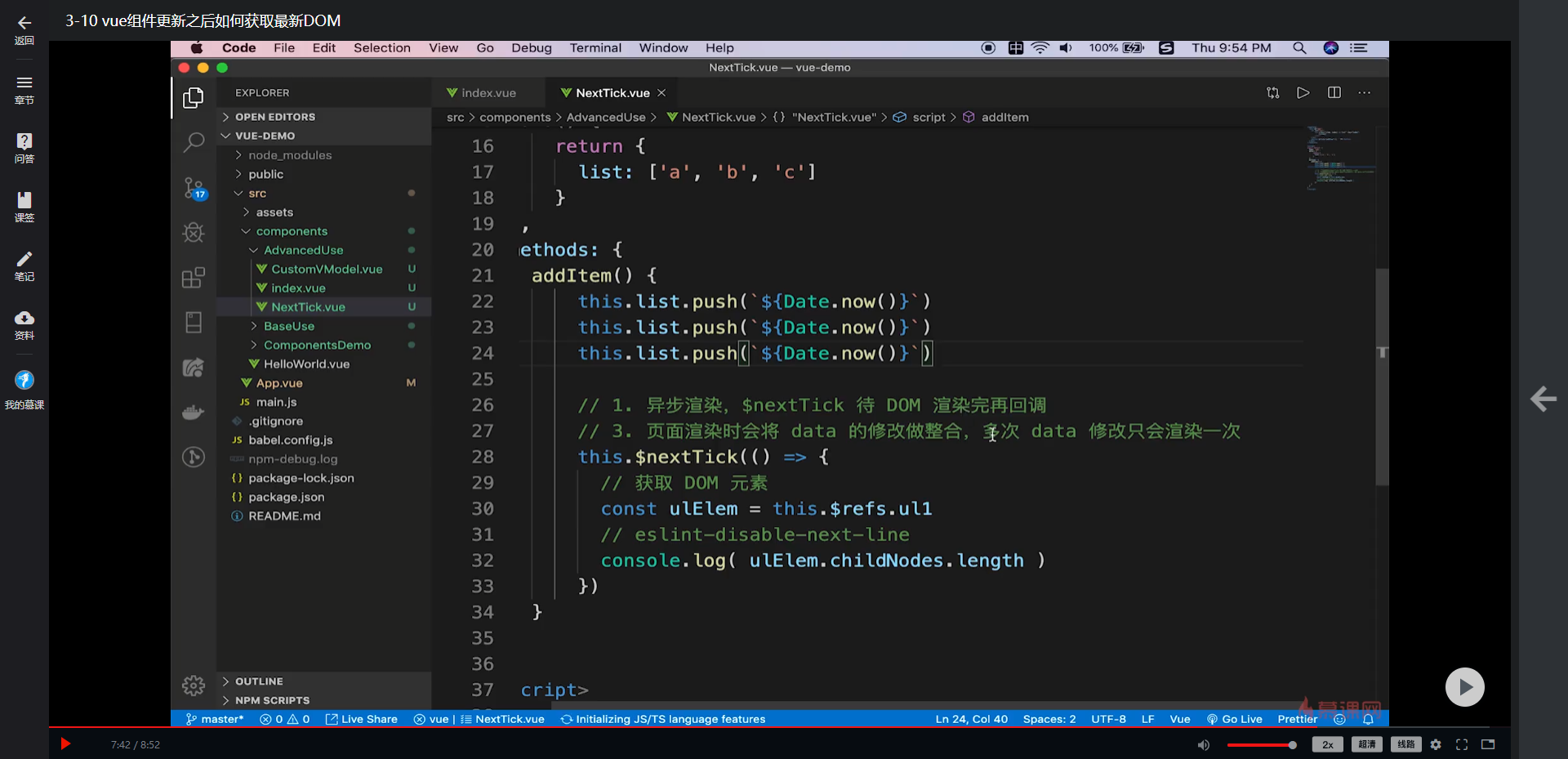Open the Extensions view icon
Image resolution: width=1568 pixels, height=759 pixels.
point(194,278)
